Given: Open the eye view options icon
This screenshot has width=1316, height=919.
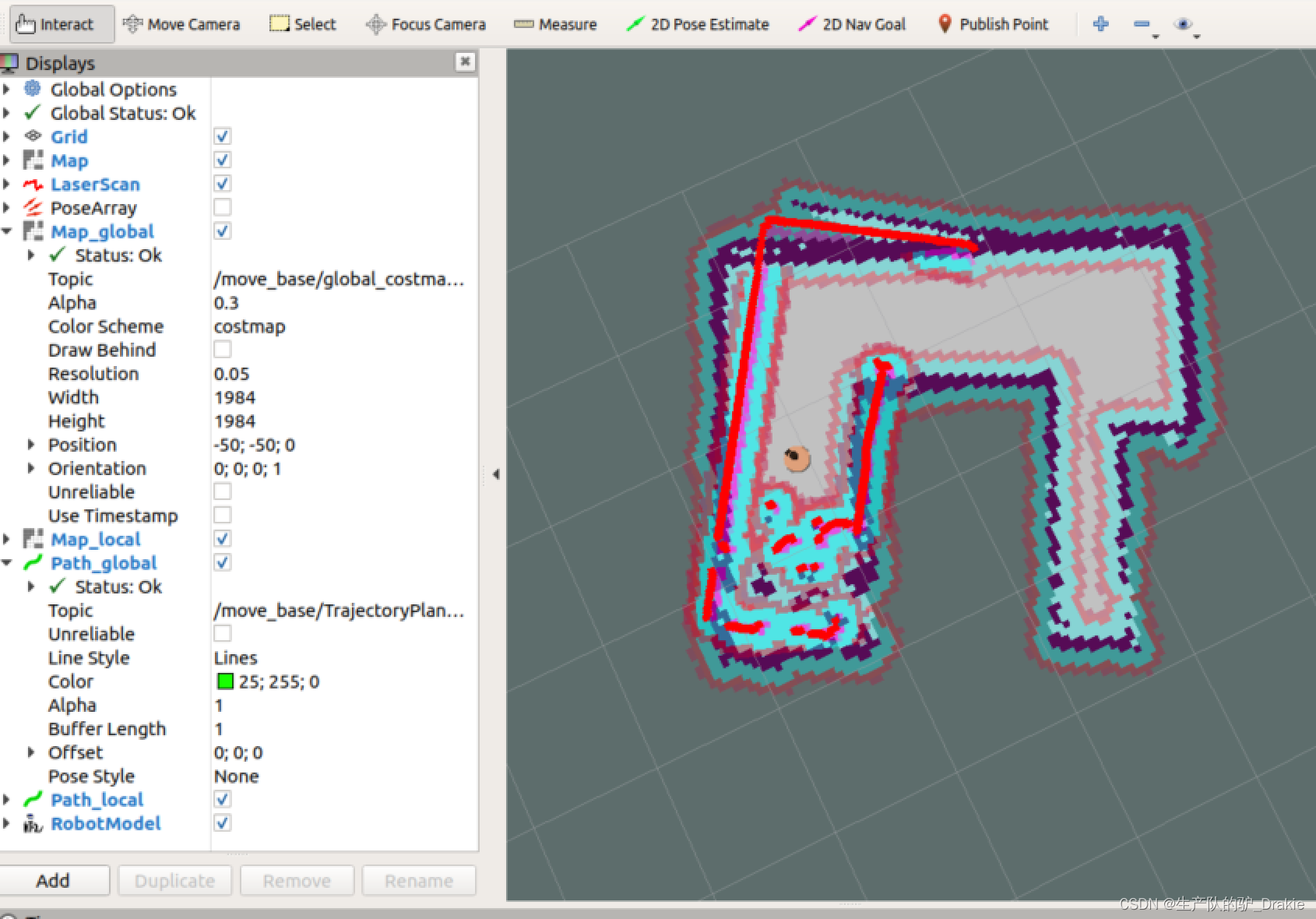Looking at the screenshot, I should pos(1184,24).
